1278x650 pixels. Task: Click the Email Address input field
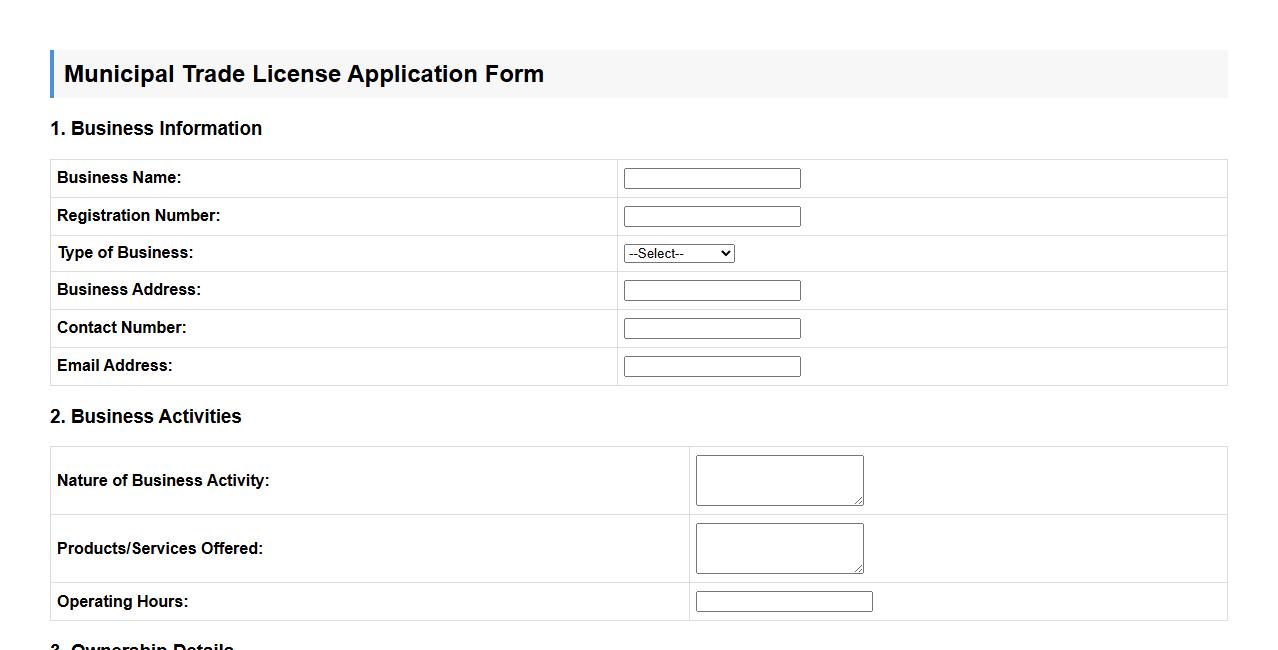[x=711, y=365]
